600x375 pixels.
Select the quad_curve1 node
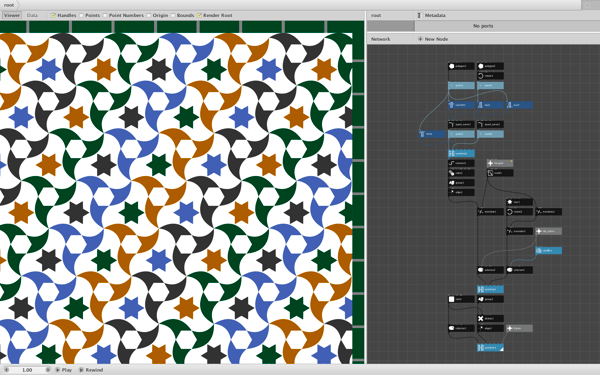point(461,124)
